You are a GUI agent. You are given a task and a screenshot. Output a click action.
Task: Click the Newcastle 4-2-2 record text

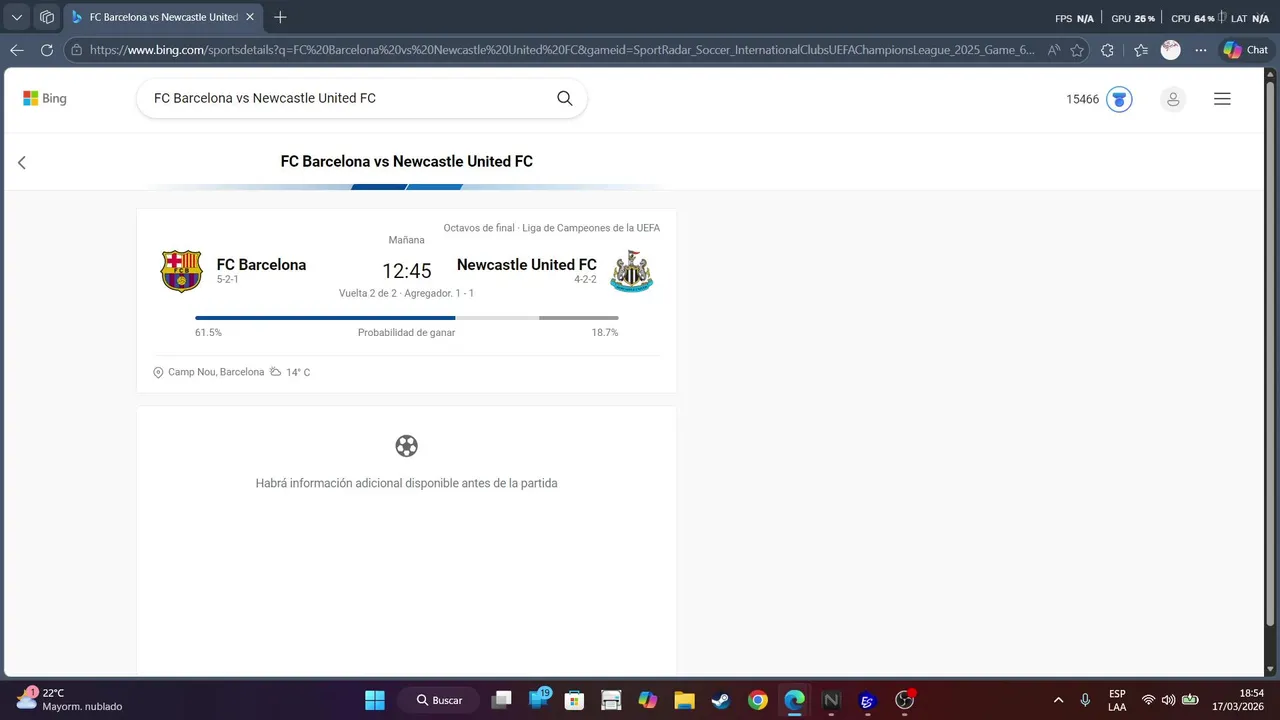pyautogui.click(x=585, y=280)
